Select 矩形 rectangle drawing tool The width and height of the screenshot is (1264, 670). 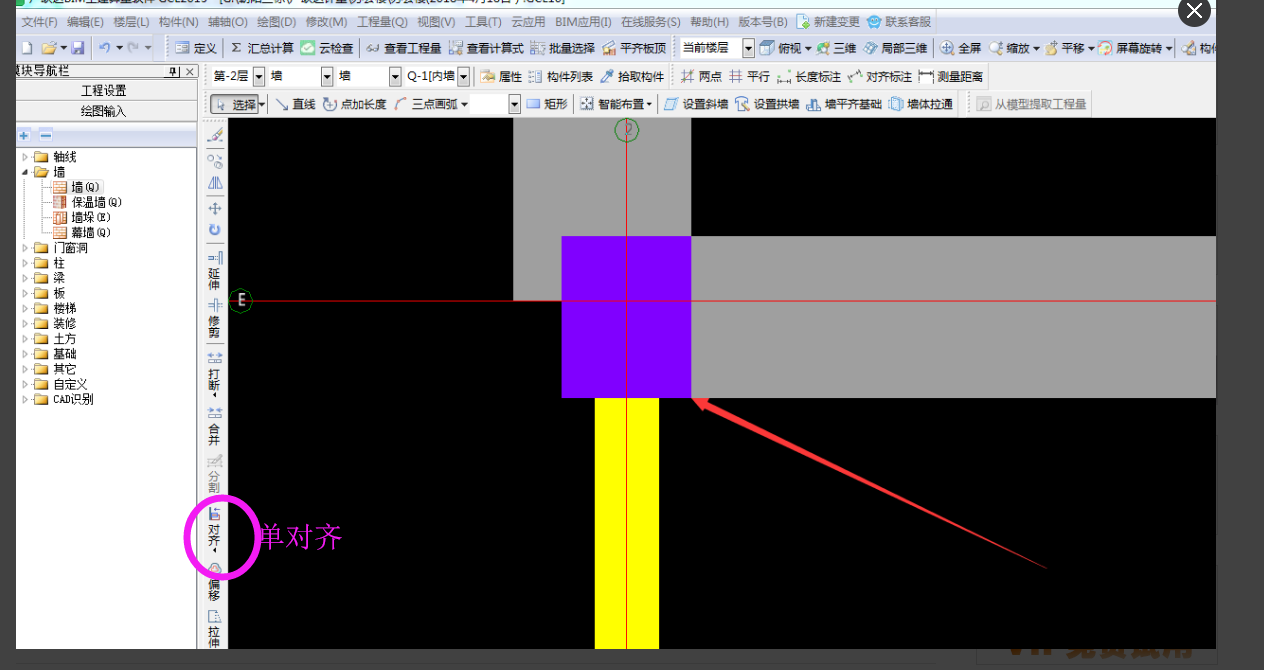[x=547, y=104]
